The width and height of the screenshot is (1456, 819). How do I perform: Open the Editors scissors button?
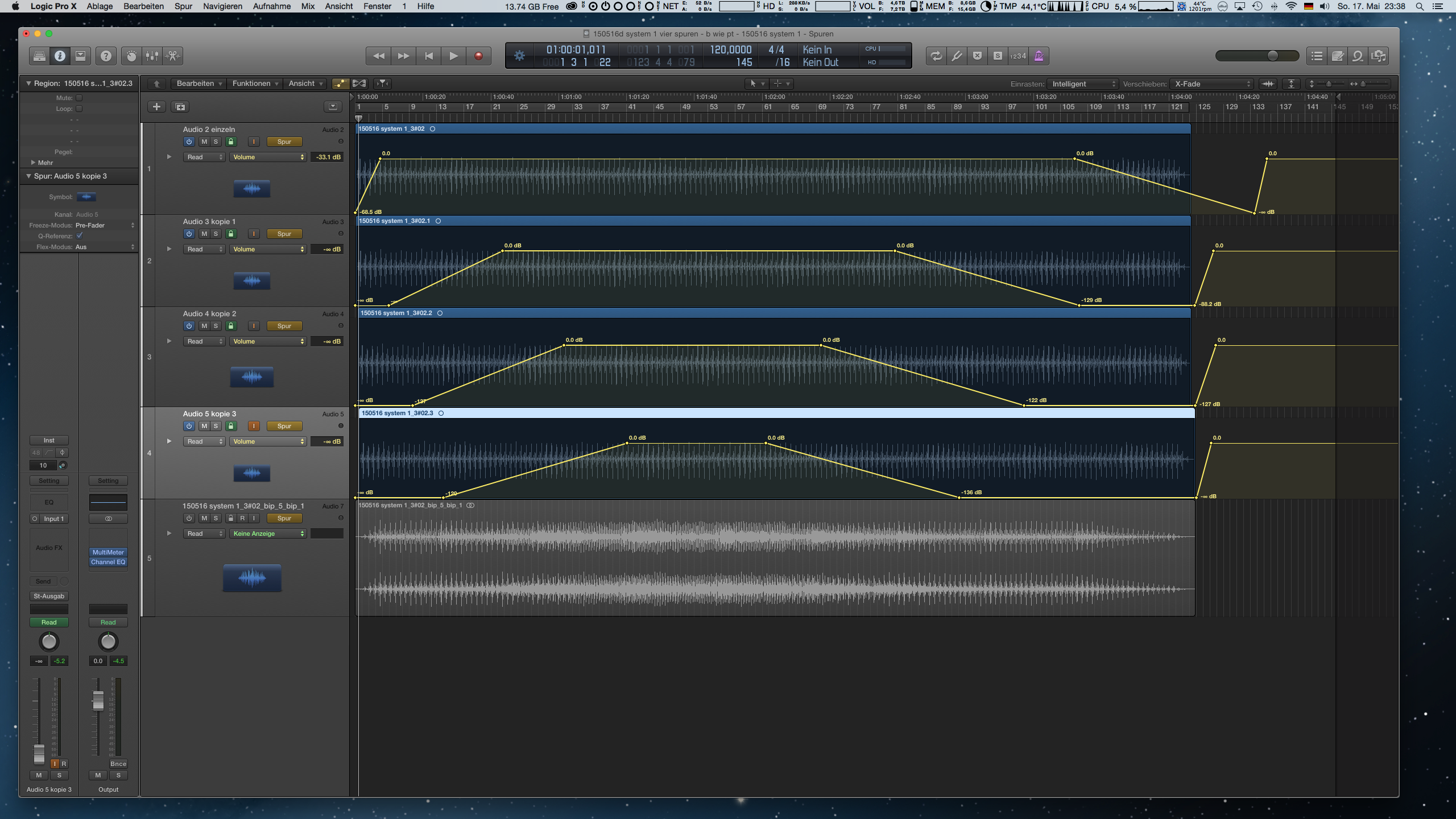tap(173, 56)
